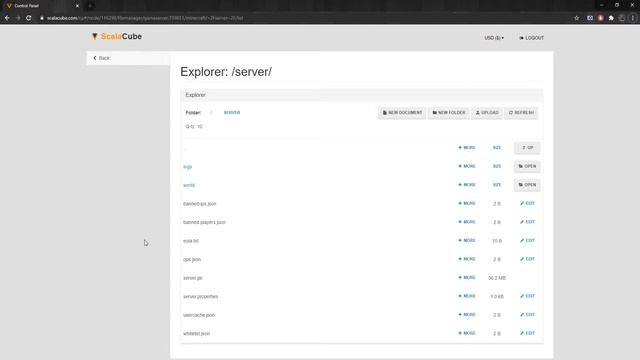This screenshot has width=640, height=360.
Task: Click the ScalaCube logo
Action: [x=117, y=36]
